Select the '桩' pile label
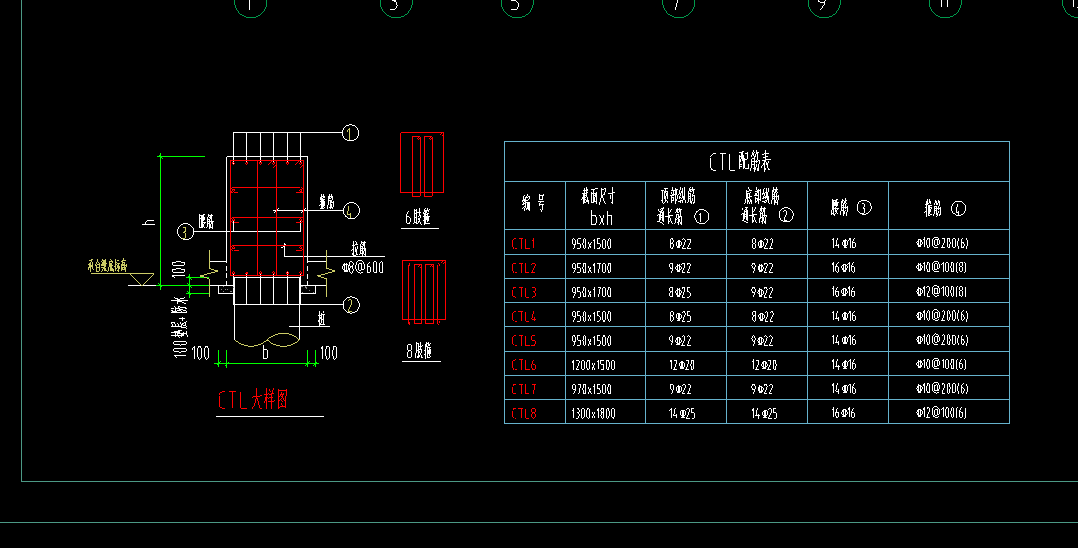The height and width of the screenshot is (548, 1078). pyautogui.click(x=322, y=318)
